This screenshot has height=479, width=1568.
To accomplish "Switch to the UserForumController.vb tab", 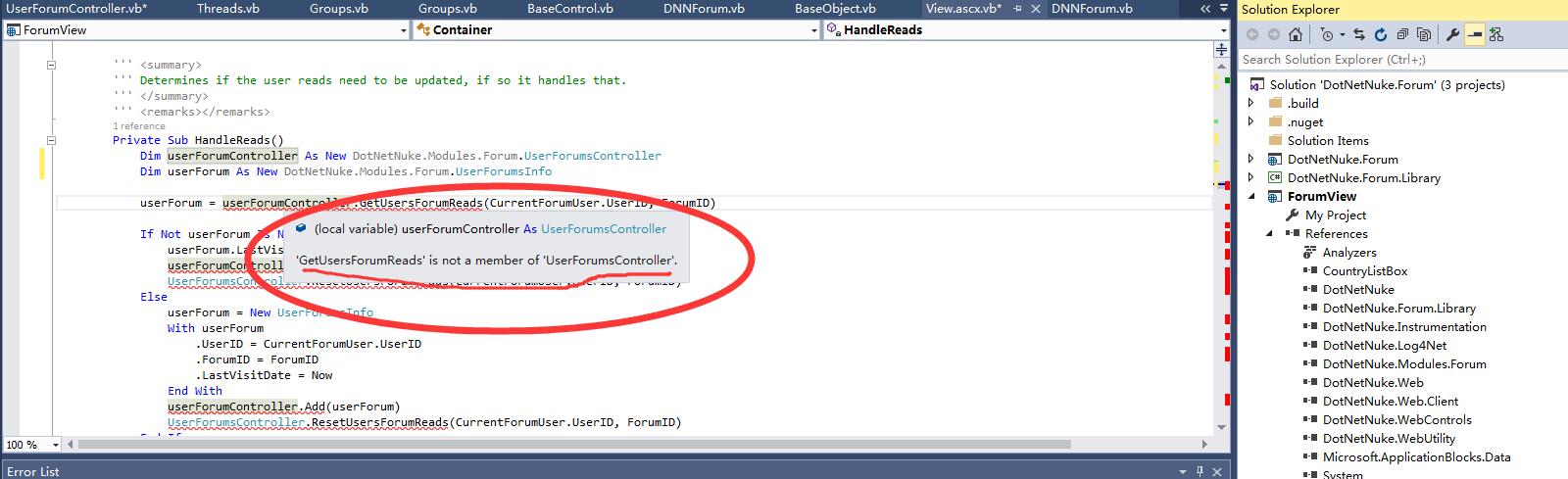I will coord(76,9).
